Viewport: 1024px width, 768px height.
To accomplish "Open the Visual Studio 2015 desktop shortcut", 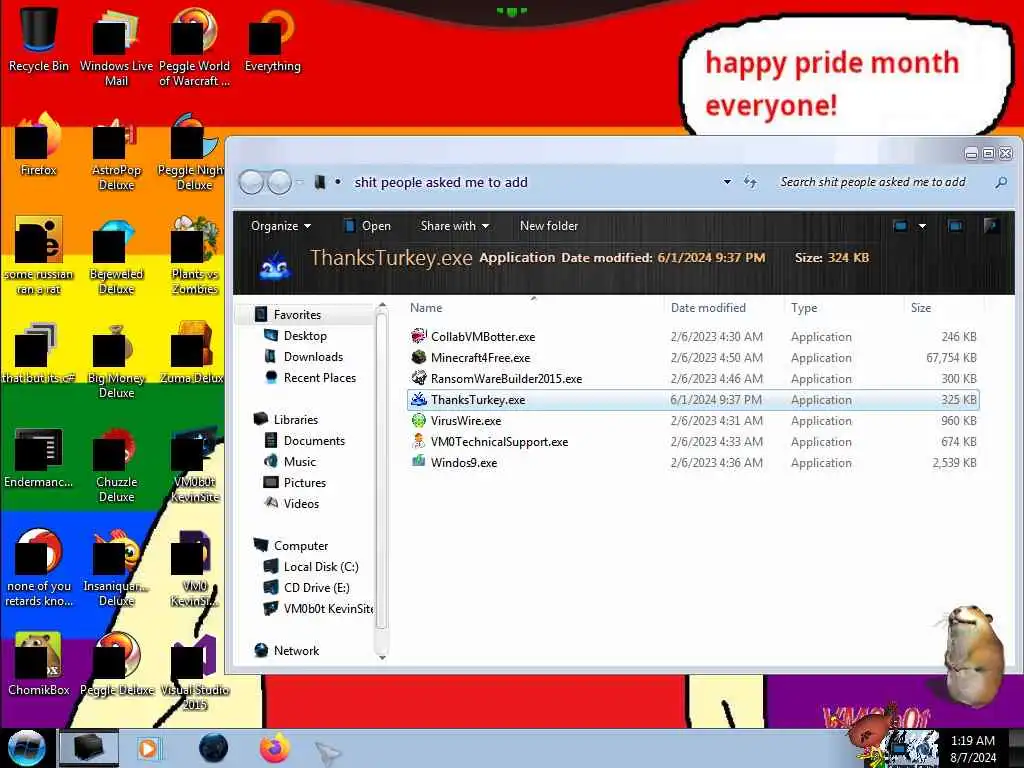I will pos(195,671).
